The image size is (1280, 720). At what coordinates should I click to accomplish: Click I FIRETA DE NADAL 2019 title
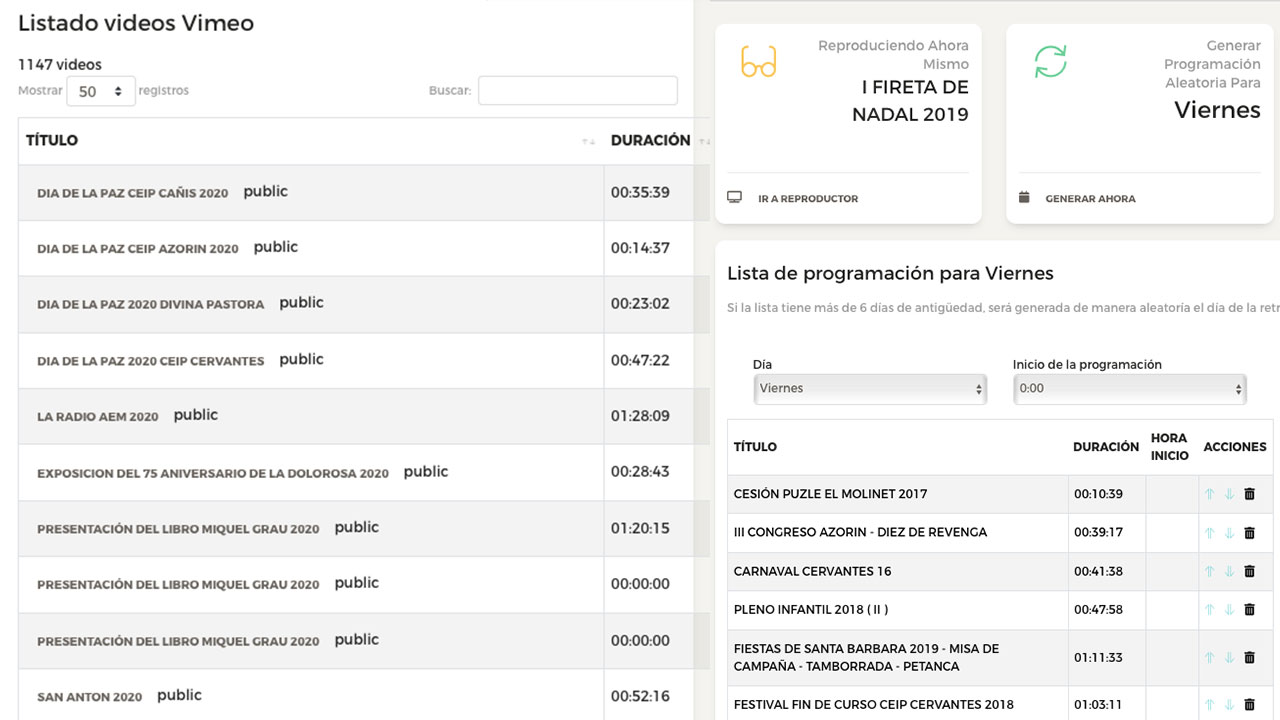[910, 101]
